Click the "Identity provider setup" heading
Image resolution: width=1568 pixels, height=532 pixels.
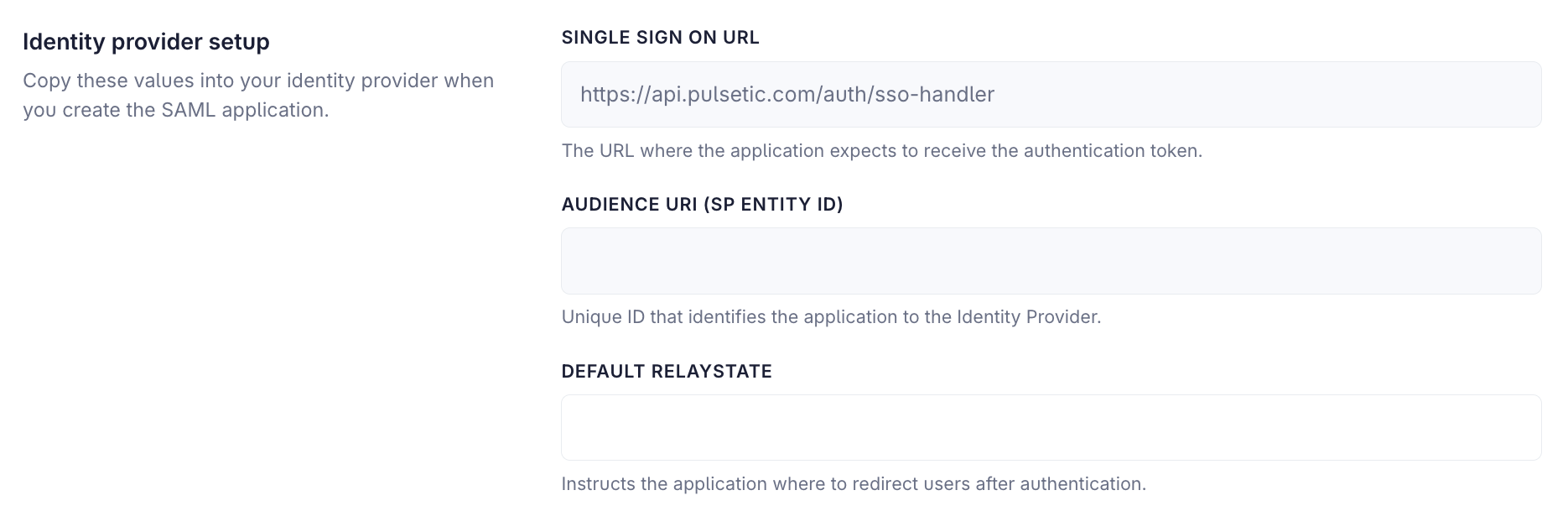146,42
